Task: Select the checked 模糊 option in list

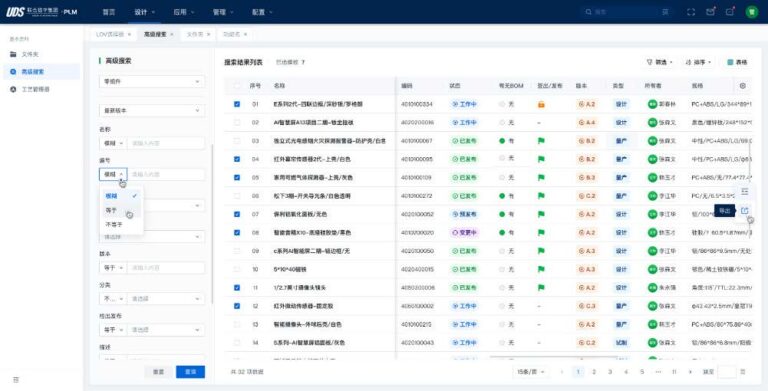Action: tap(121, 196)
